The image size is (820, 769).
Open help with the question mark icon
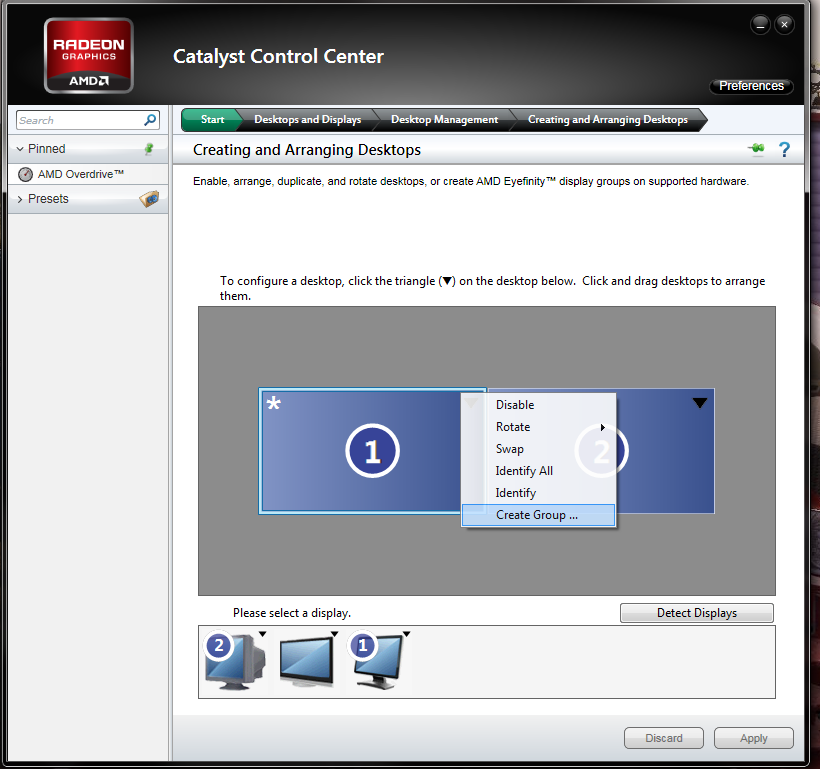pos(784,150)
